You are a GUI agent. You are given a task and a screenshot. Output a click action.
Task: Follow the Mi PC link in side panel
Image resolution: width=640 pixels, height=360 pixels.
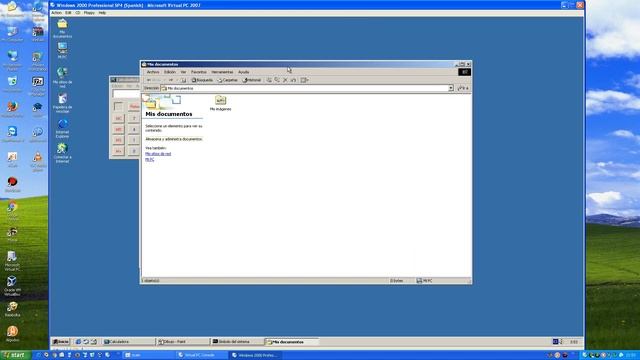click(x=149, y=160)
